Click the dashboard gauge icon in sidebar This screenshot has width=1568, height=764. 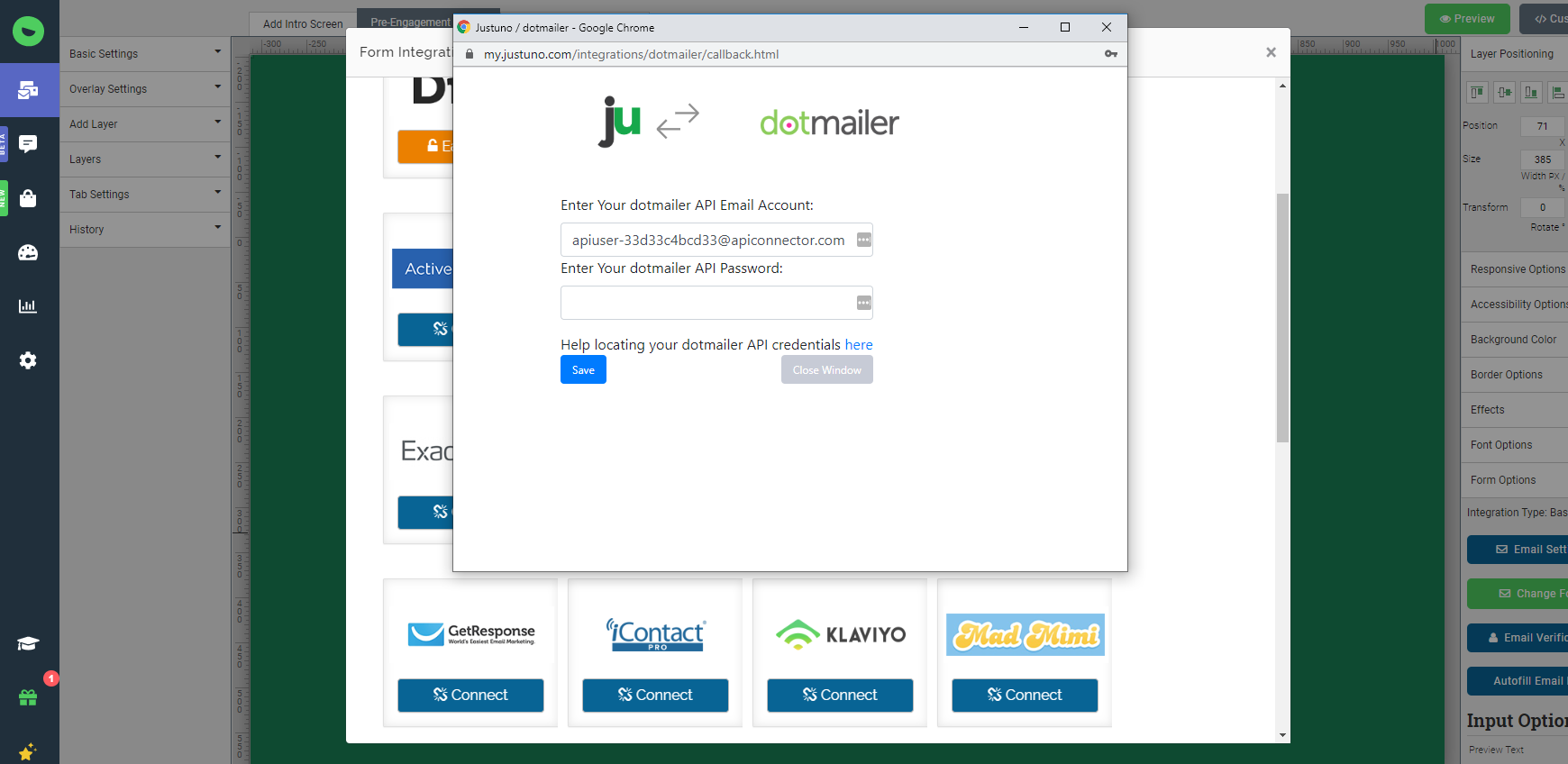coord(28,252)
